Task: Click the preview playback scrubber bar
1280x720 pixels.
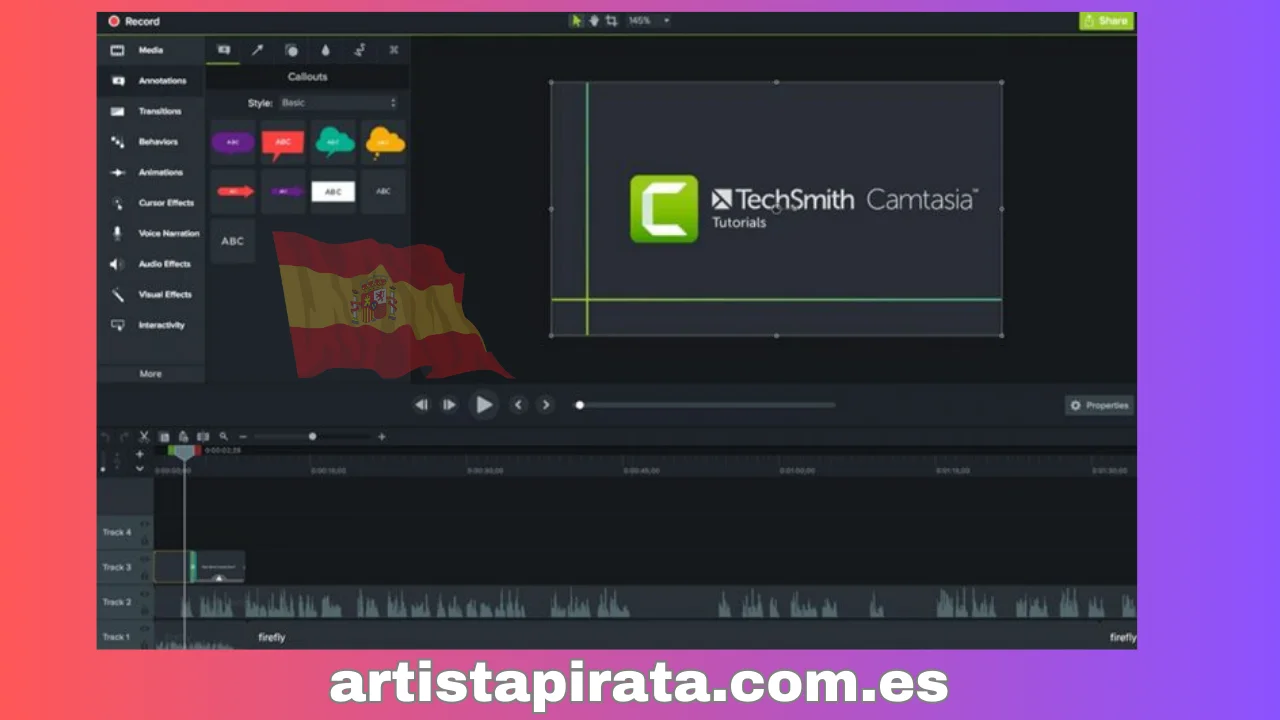Action: click(706, 405)
